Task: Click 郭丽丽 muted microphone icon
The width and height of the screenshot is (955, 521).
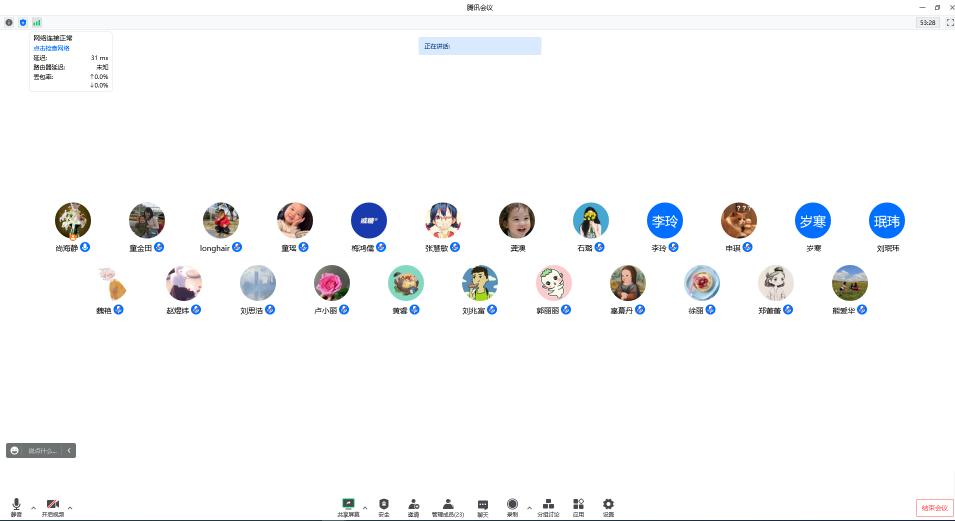Action: [x=566, y=310]
